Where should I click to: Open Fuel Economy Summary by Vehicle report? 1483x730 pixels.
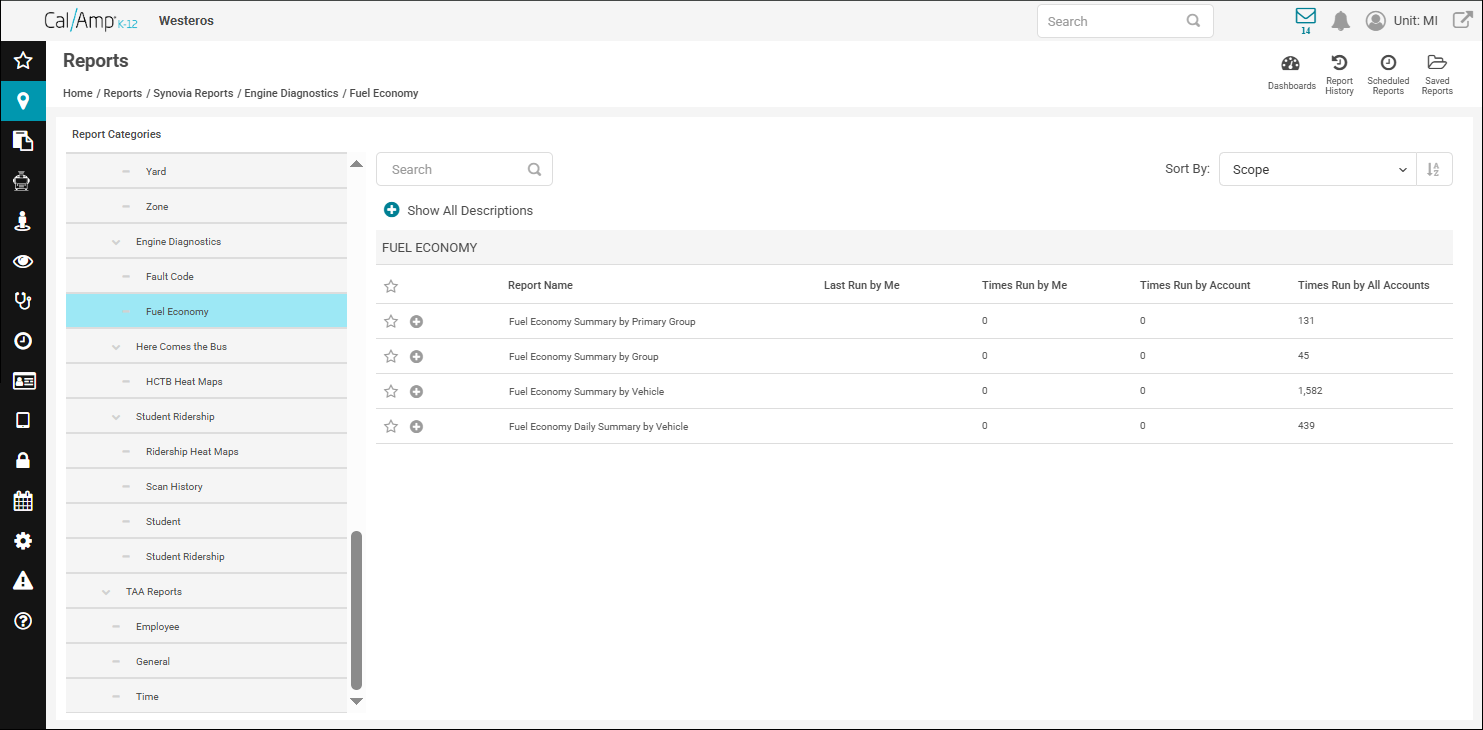(586, 392)
